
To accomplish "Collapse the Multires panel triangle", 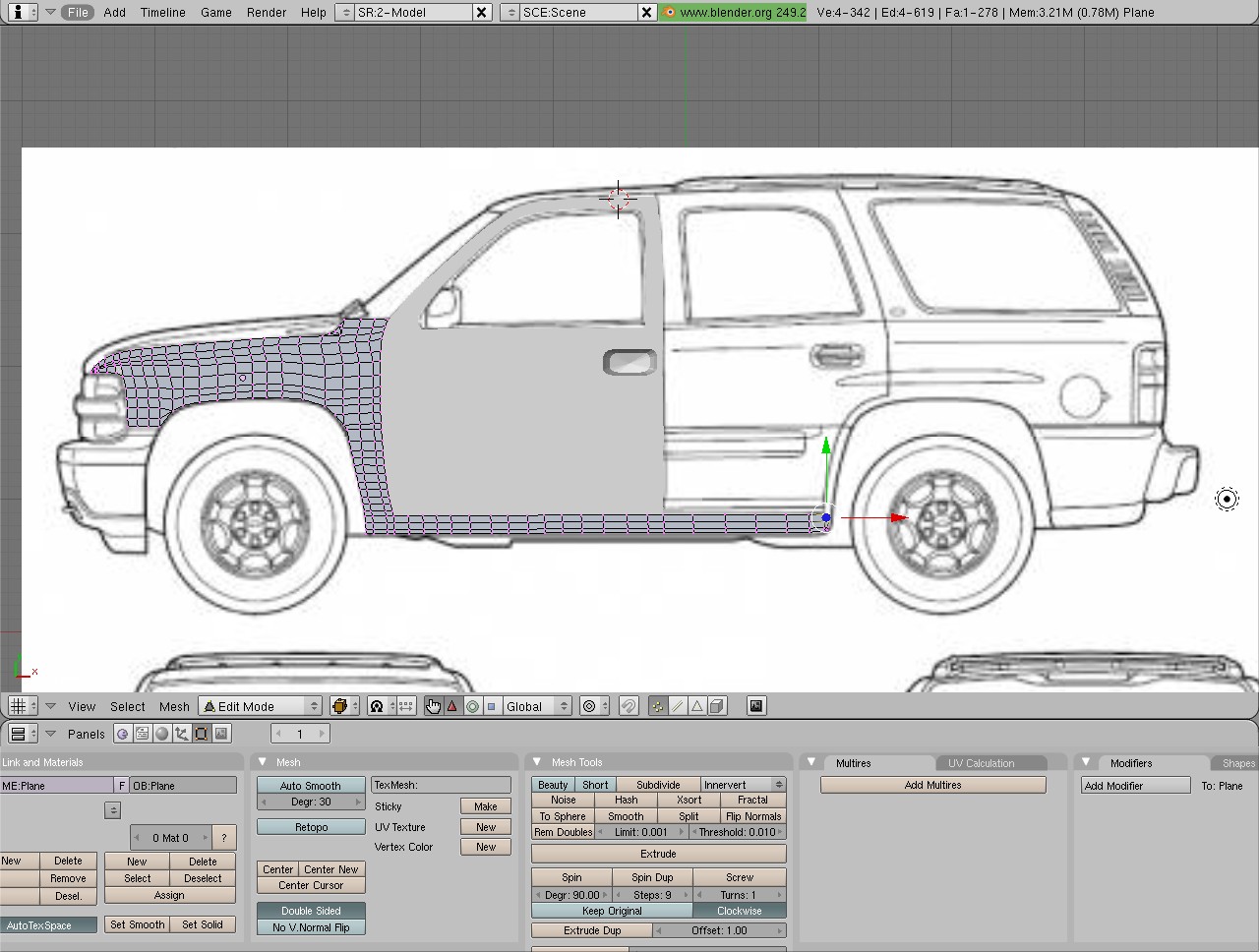I will (x=811, y=762).
